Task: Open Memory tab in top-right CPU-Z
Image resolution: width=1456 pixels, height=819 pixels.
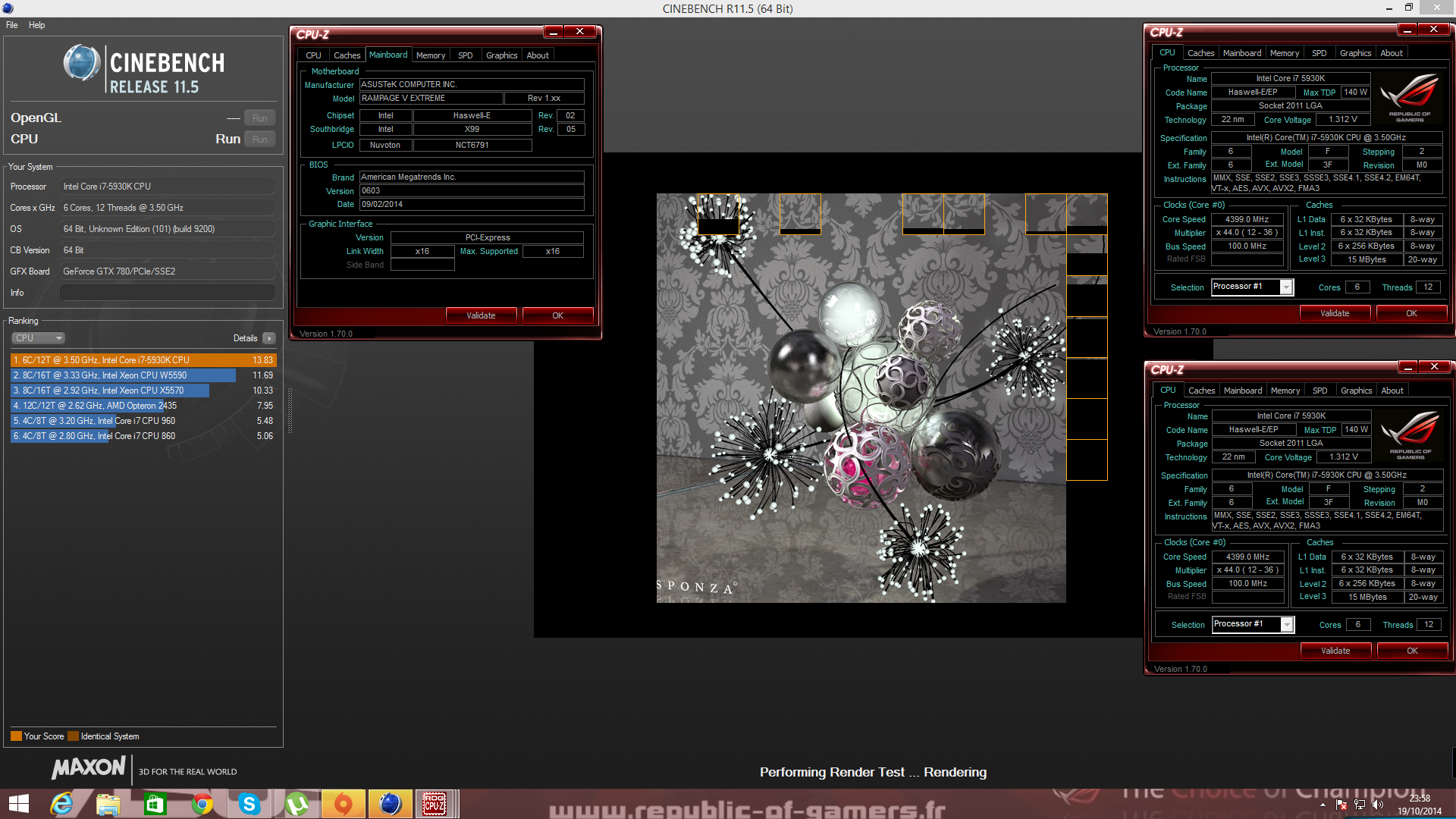Action: [x=1285, y=53]
